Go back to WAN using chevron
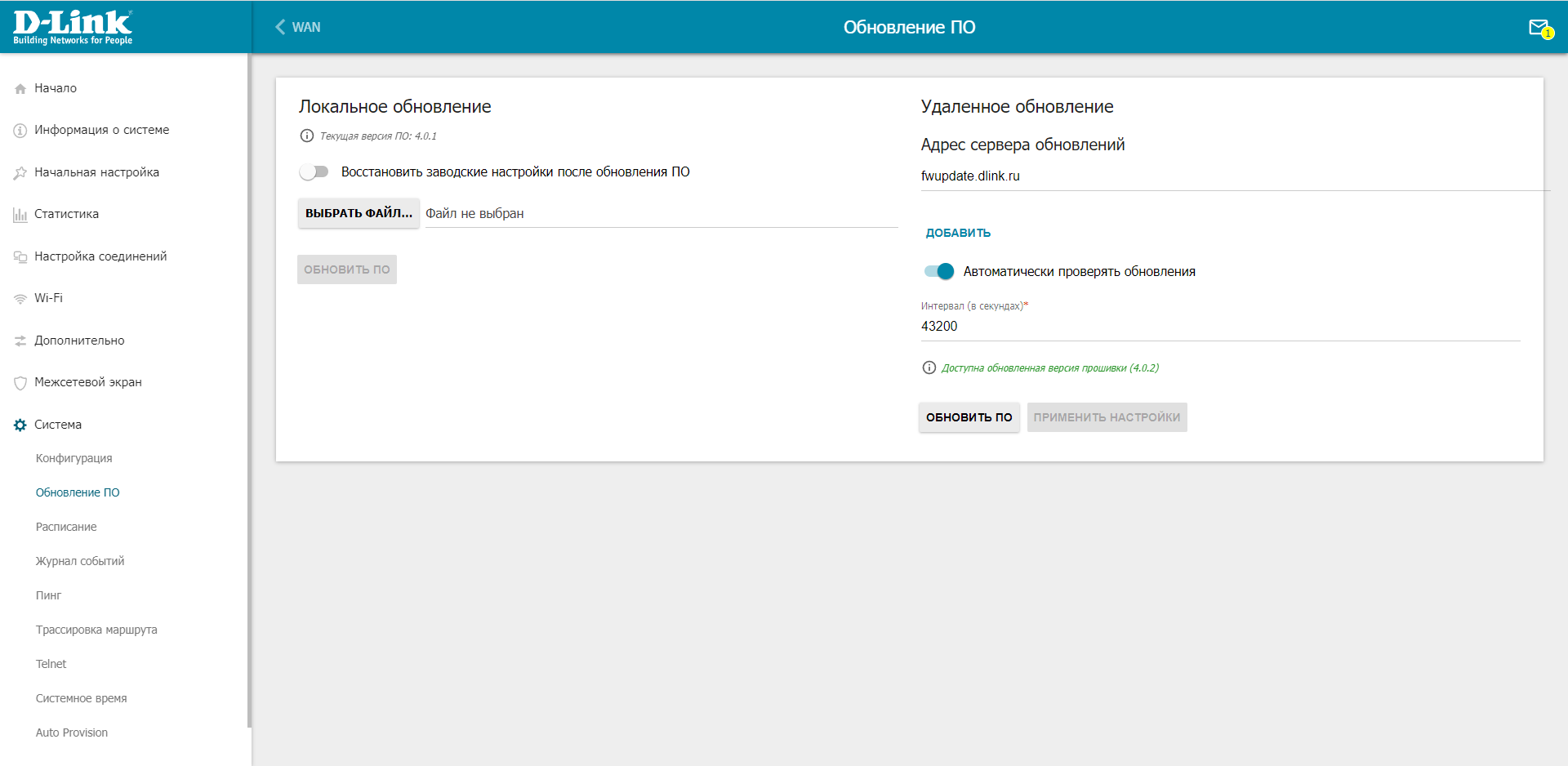This screenshot has height=766, width=1568. [281, 27]
